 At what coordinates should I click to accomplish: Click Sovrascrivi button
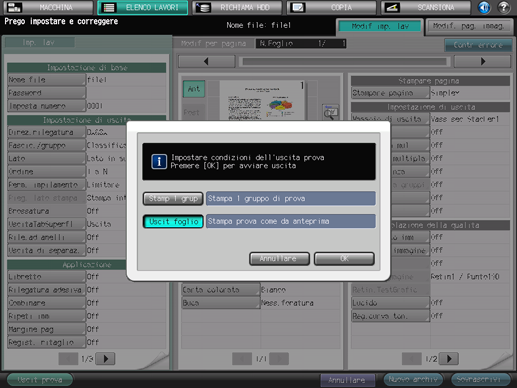pos(480,380)
